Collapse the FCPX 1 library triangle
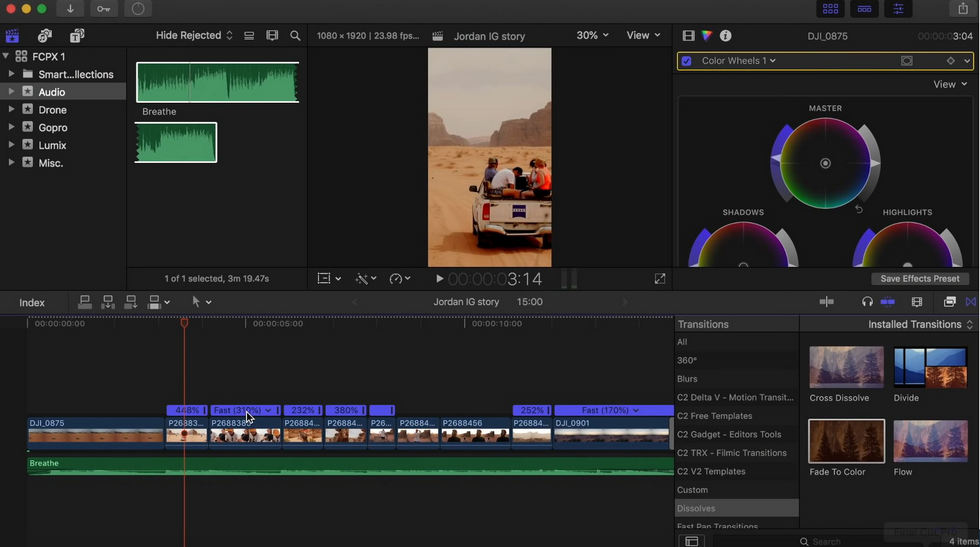The image size is (980, 547). (6, 56)
